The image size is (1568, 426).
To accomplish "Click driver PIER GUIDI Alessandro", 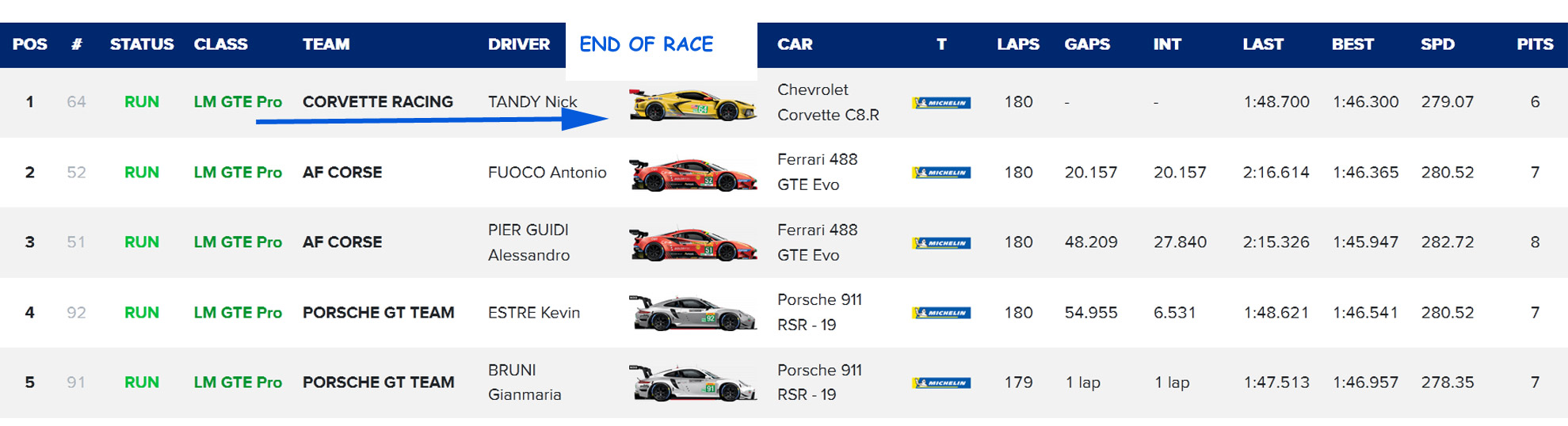I will pos(528,242).
